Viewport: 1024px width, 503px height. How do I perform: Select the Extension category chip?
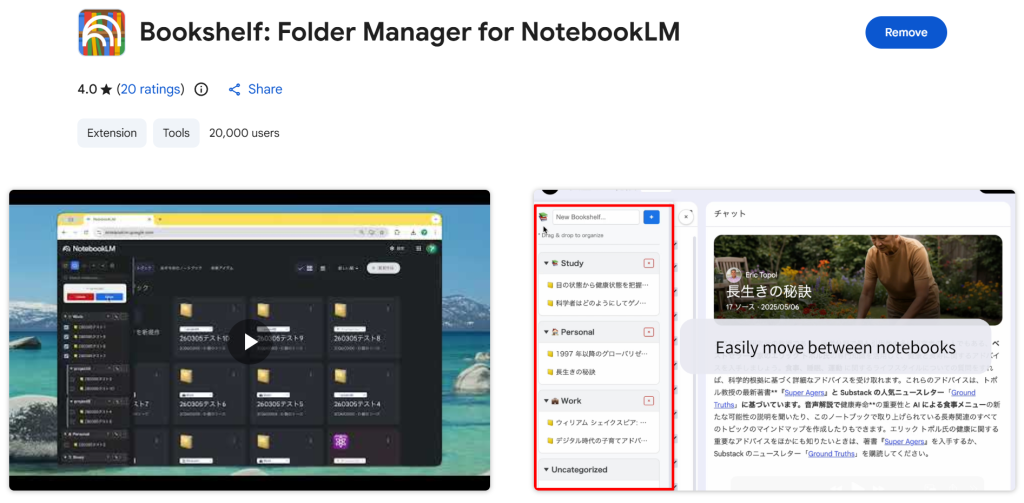pos(112,133)
